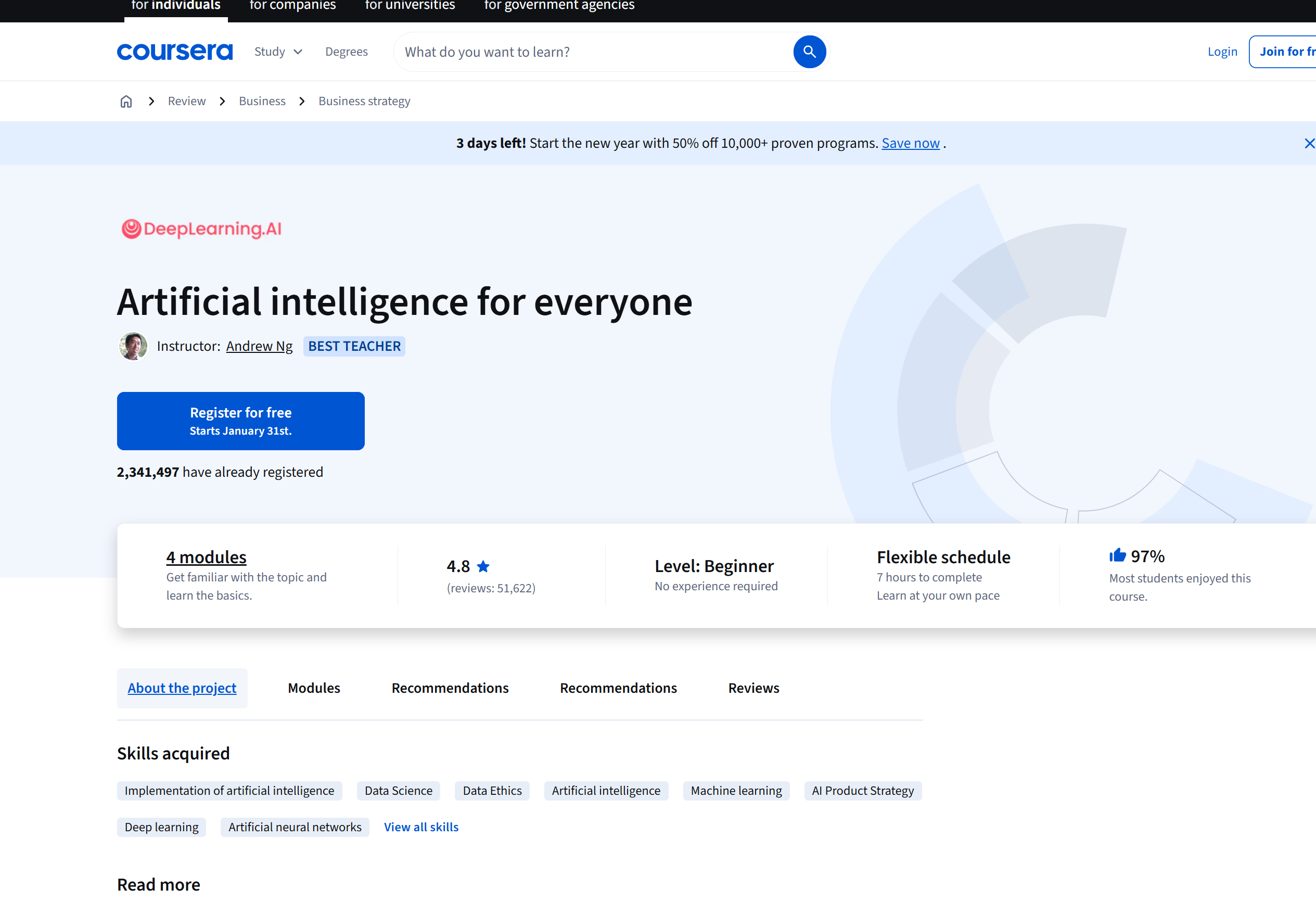
Task: Click the Save now link
Action: point(910,143)
